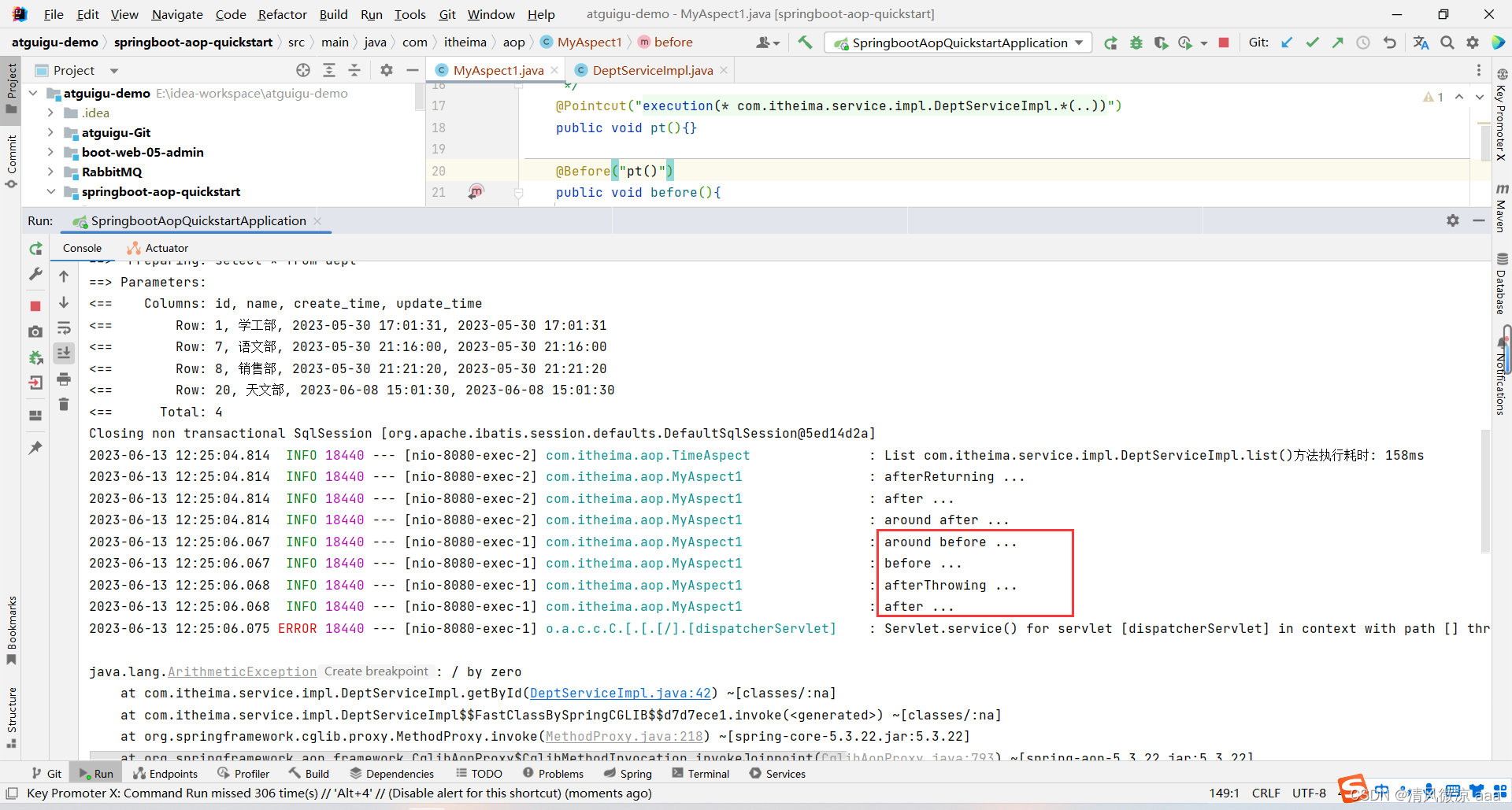This screenshot has width=1512, height=810.
Task: Run with coverage icon in toolbar
Action: click(x=1161, y=43)
